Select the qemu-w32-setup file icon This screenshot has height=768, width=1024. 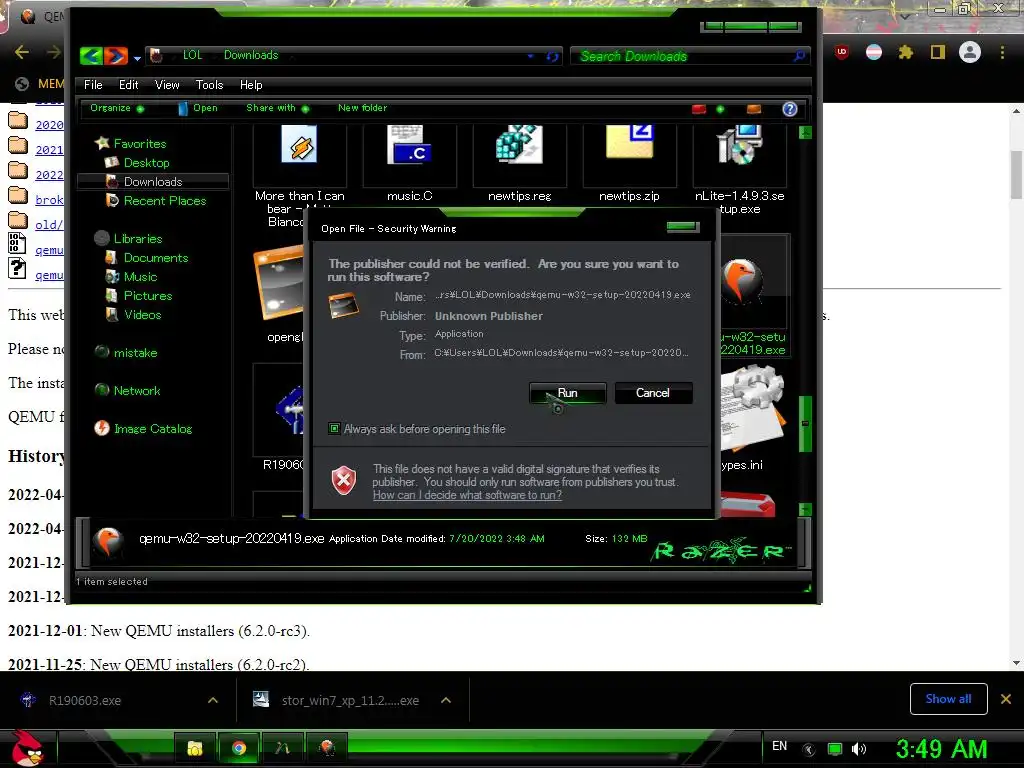click(x=741, y=282)
